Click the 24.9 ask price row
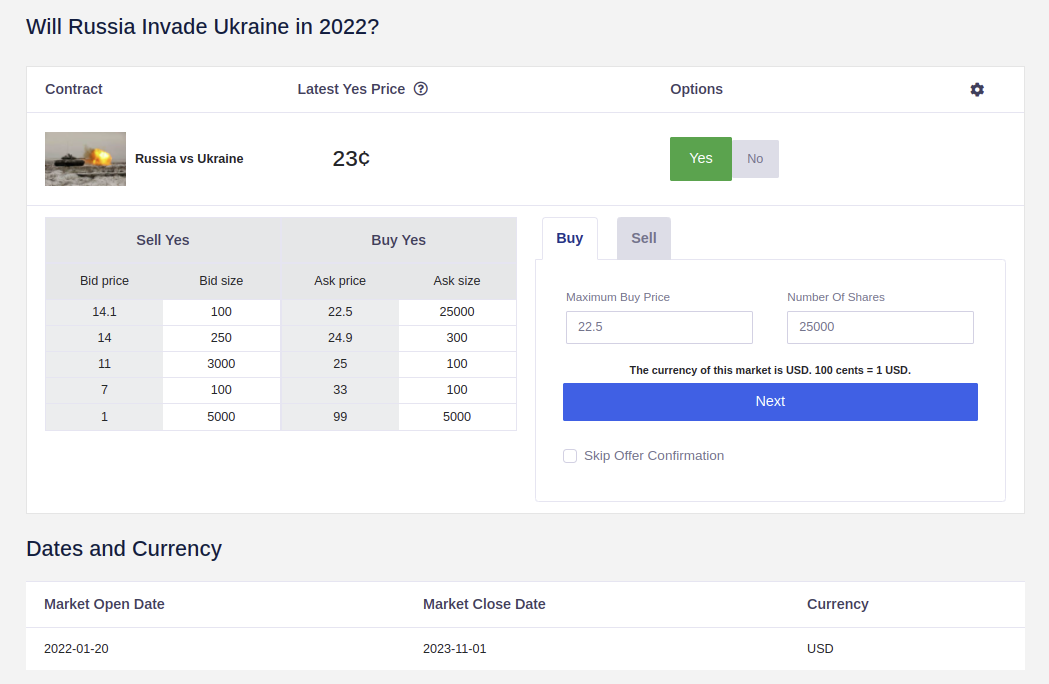Viewport: 1049px width, 684px height. pyautogui.click(x=340, y=338)
